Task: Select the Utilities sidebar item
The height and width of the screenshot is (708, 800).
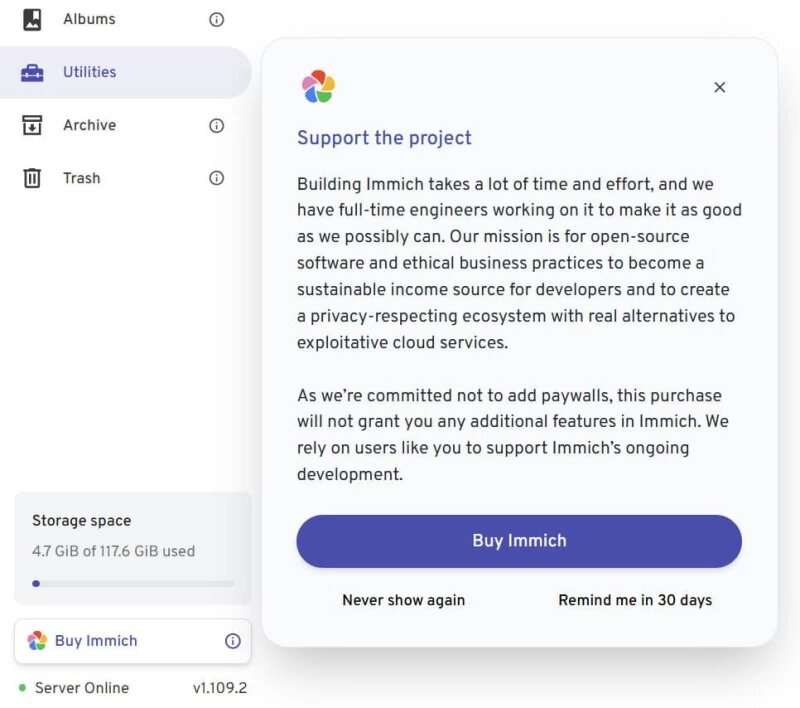Action: coord(89,72)
